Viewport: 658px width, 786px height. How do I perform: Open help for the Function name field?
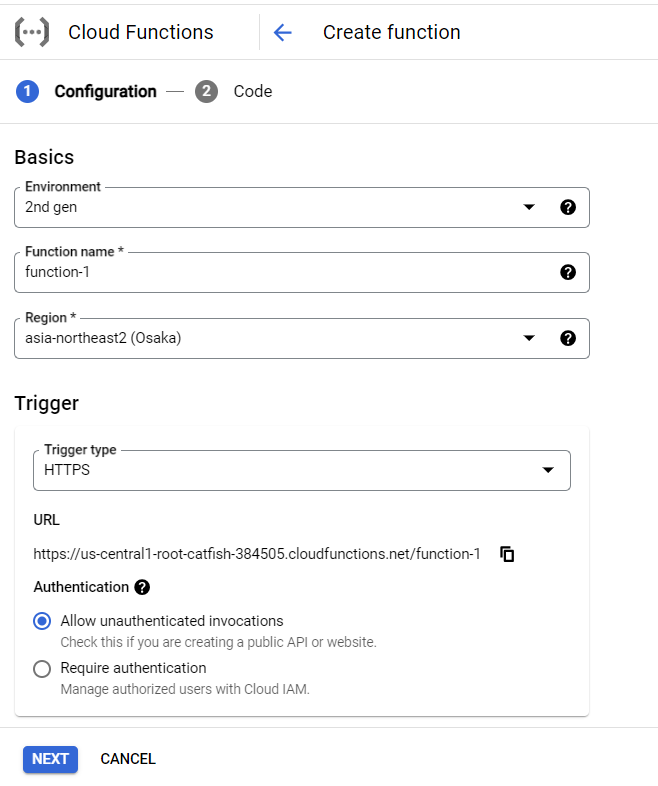tap(568, 272)
